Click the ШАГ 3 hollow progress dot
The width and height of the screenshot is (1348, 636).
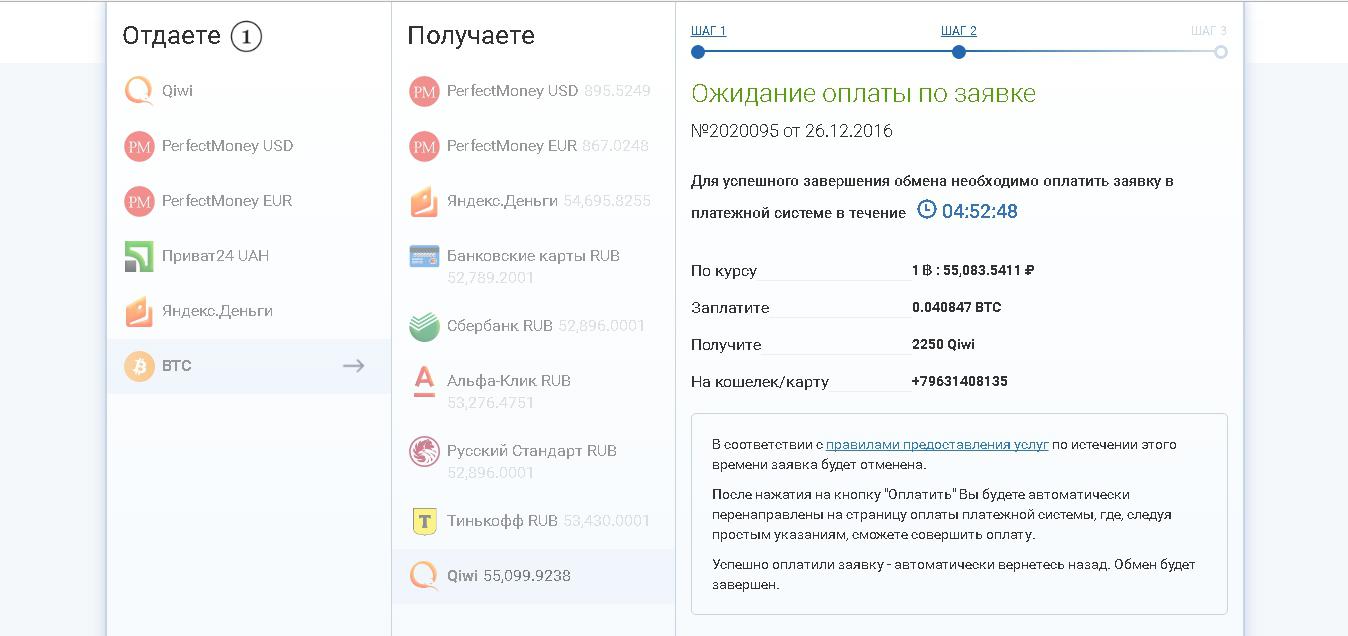(1221, 52)
